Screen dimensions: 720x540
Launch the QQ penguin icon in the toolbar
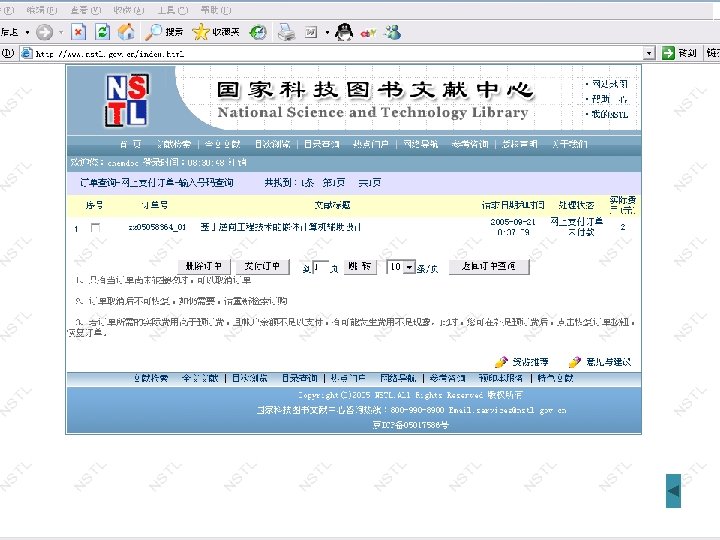click(344, 32)
